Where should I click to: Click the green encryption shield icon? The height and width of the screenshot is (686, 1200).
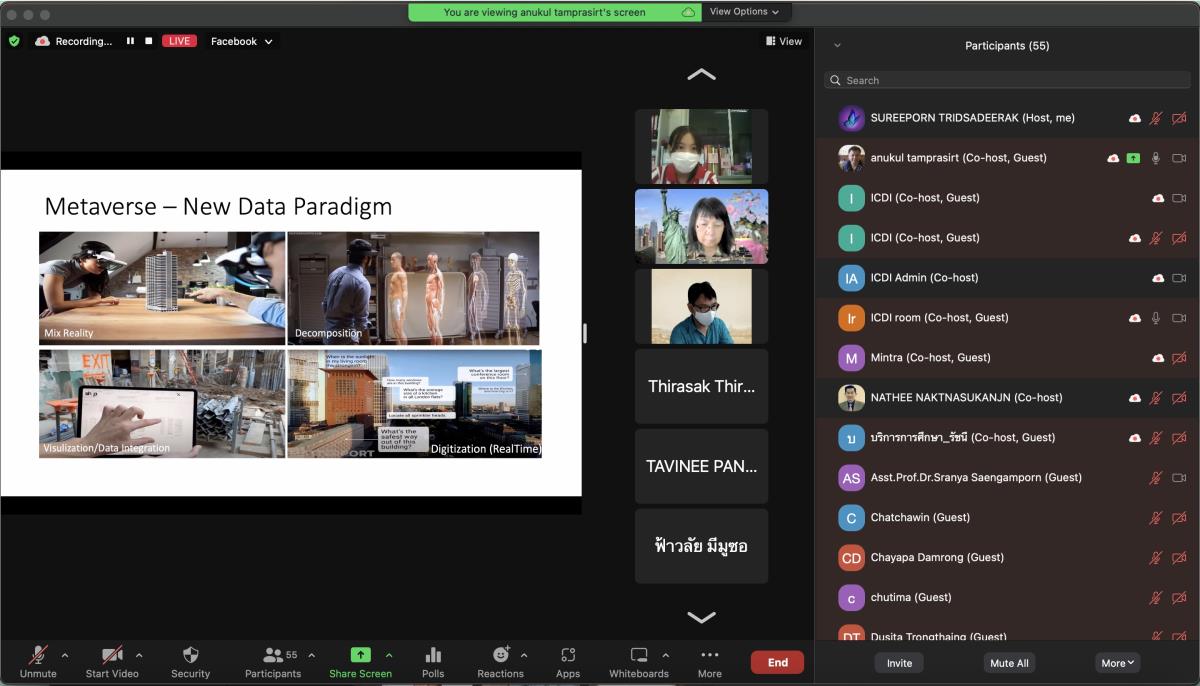point(14,41)
